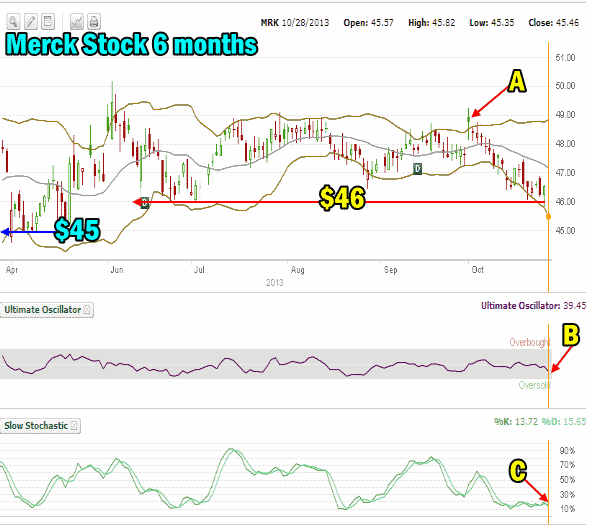Click the Low: 45.35 value

[x=491, y=23]
